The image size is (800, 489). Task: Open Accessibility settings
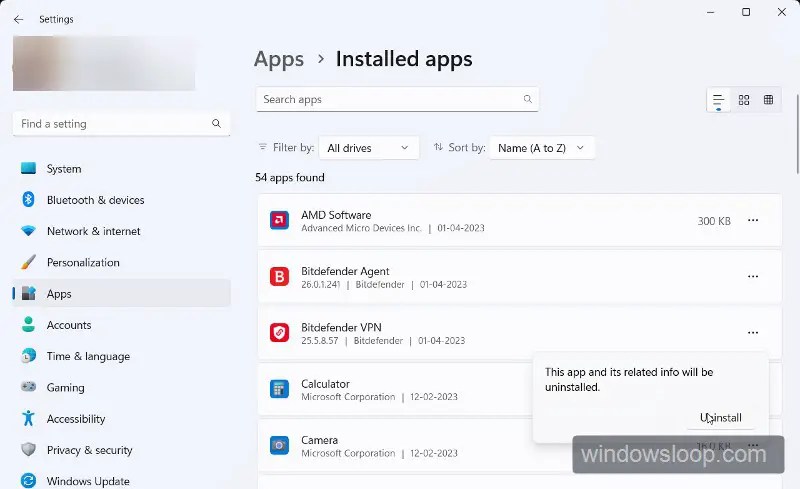pos(121,419)
